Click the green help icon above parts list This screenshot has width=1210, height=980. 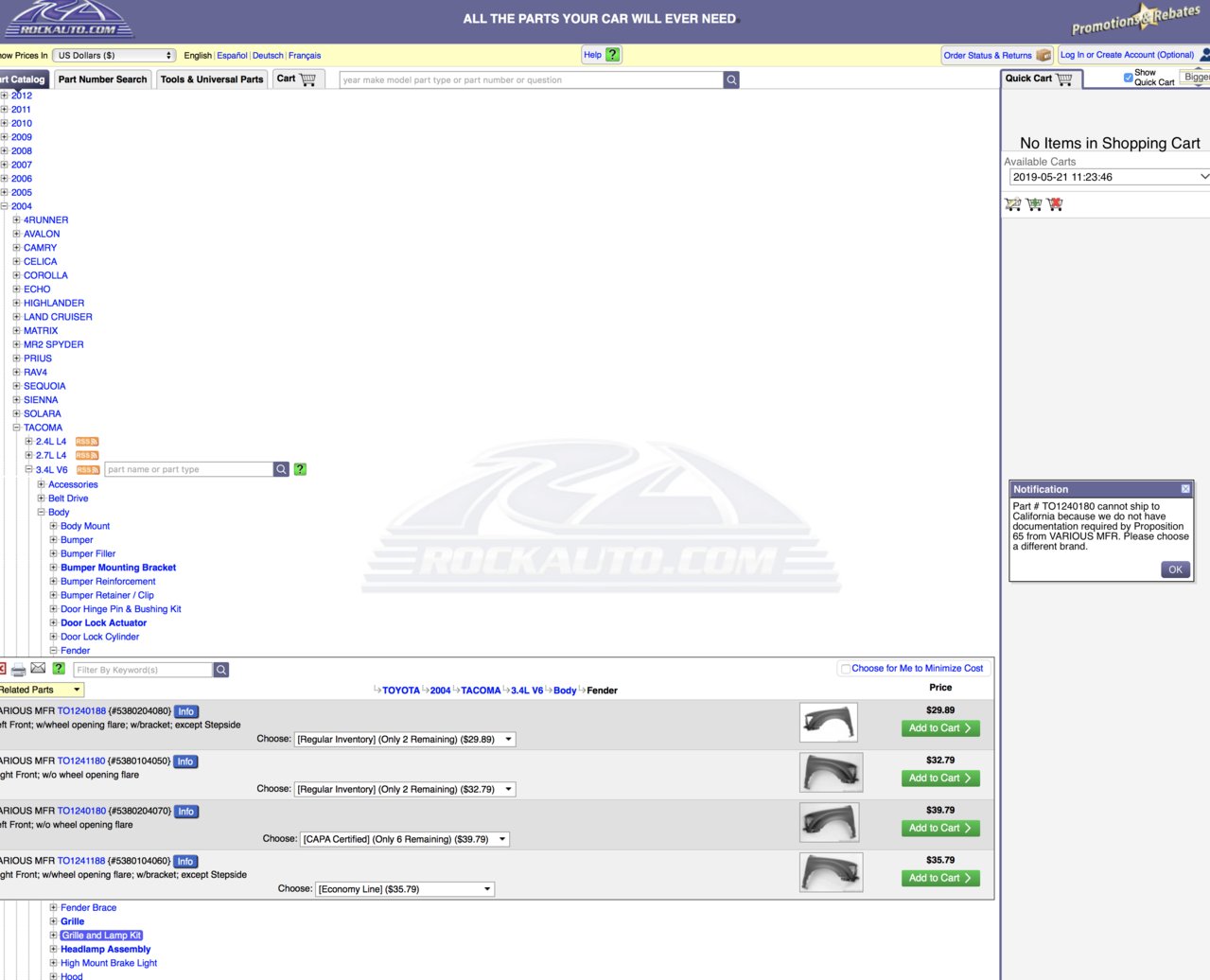click(59, 668)
